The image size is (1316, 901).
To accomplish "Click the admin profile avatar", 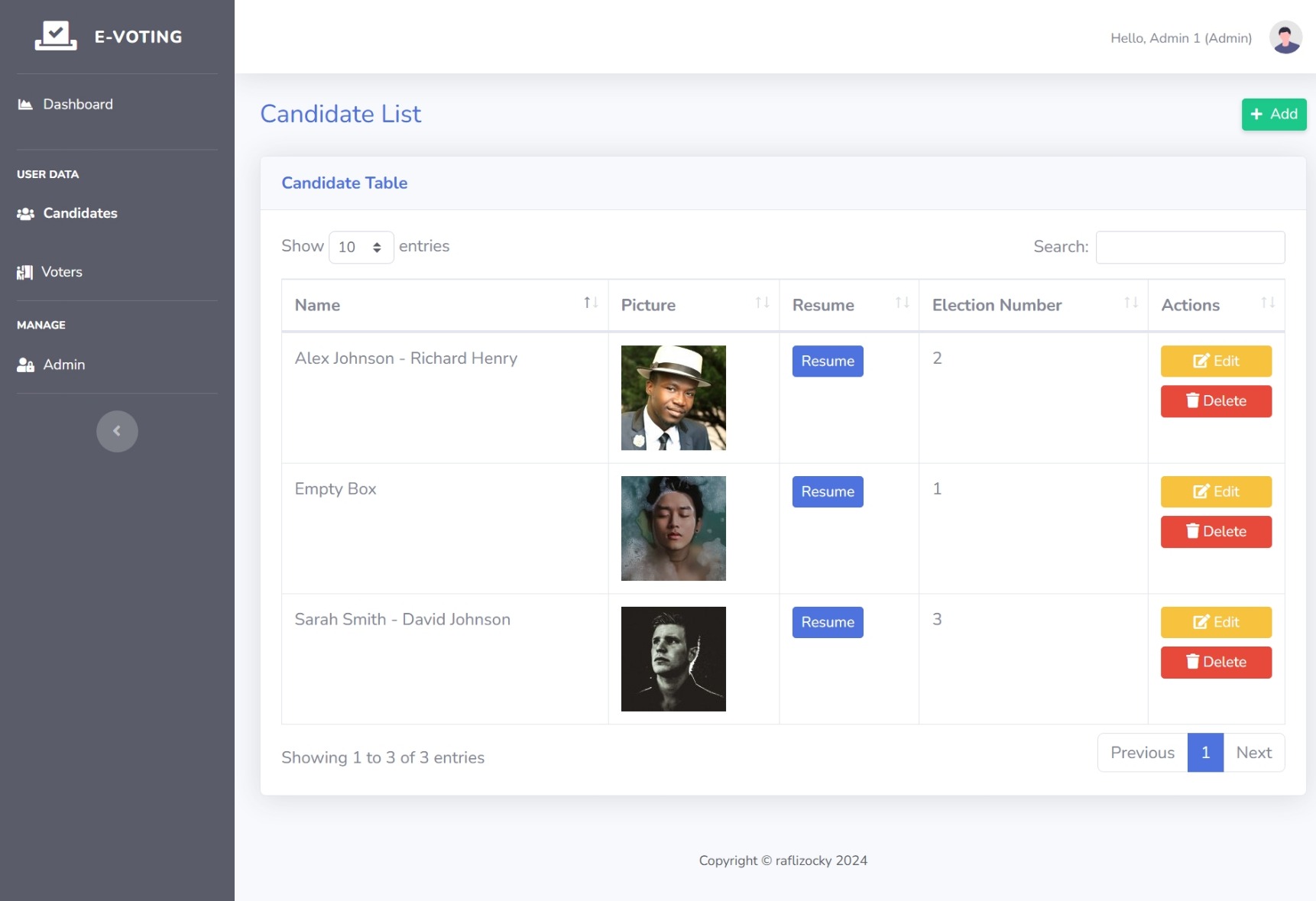I will (1285, 37).
